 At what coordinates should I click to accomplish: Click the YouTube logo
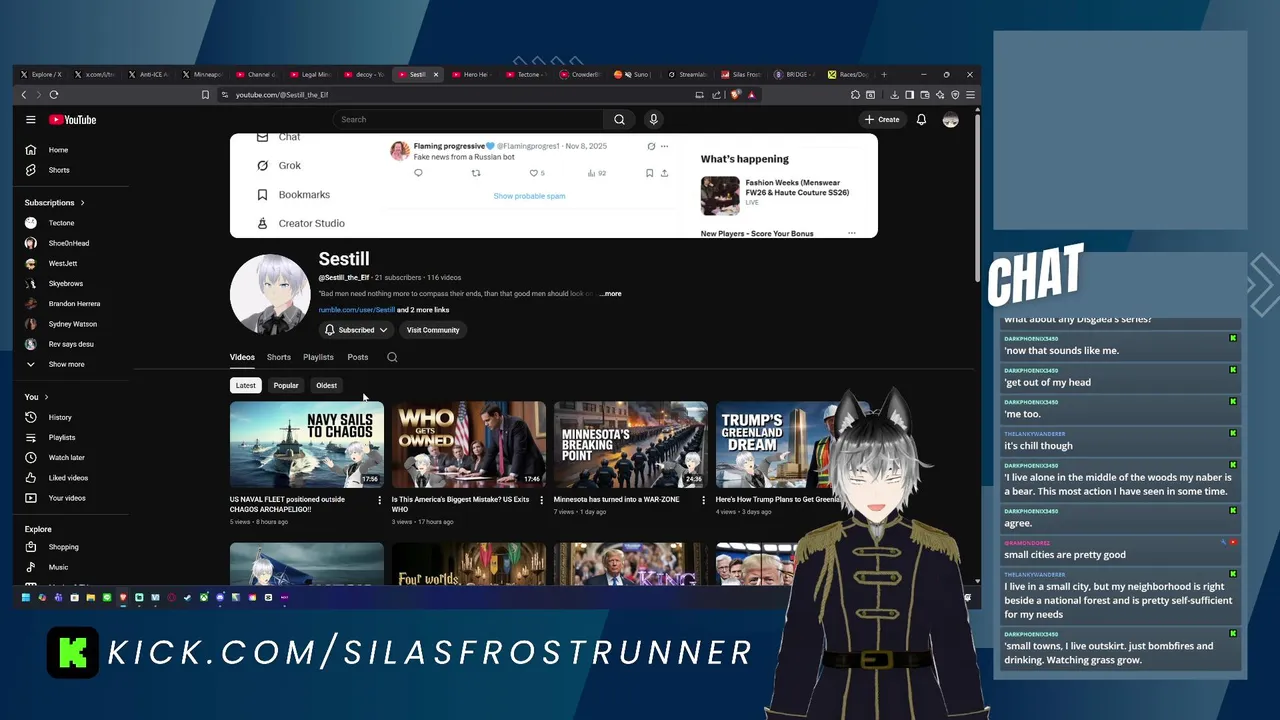point(73,120)
